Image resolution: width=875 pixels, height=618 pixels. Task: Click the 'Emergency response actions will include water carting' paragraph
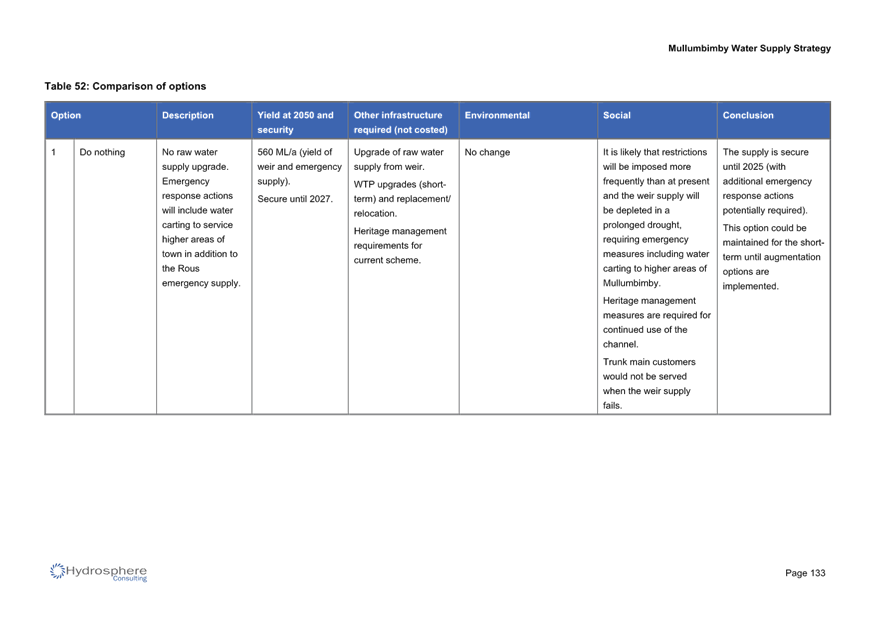click(x=201, y=232)
